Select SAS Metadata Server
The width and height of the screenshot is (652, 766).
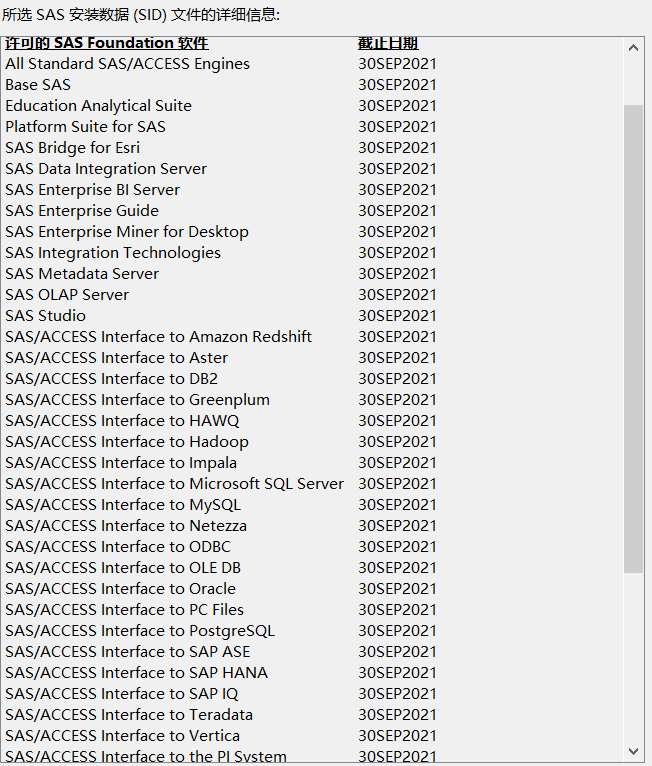82,274
